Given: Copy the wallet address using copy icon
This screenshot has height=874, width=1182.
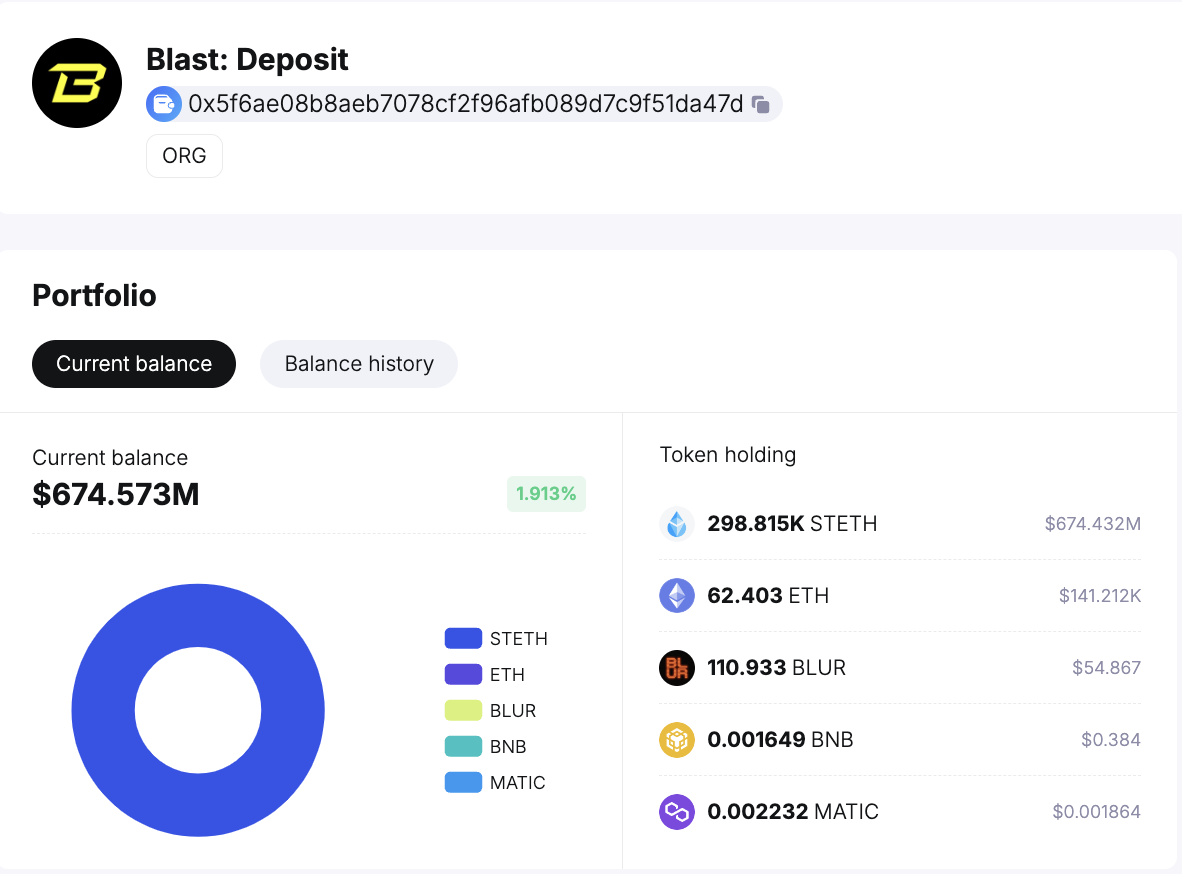Looking at the screenshot, I should 760,103.
